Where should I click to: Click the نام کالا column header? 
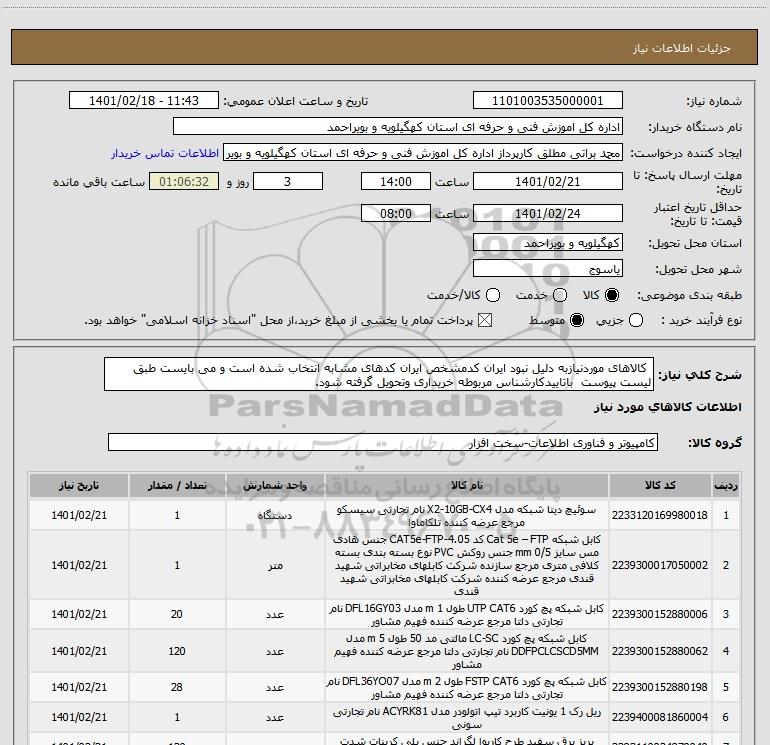467,486
